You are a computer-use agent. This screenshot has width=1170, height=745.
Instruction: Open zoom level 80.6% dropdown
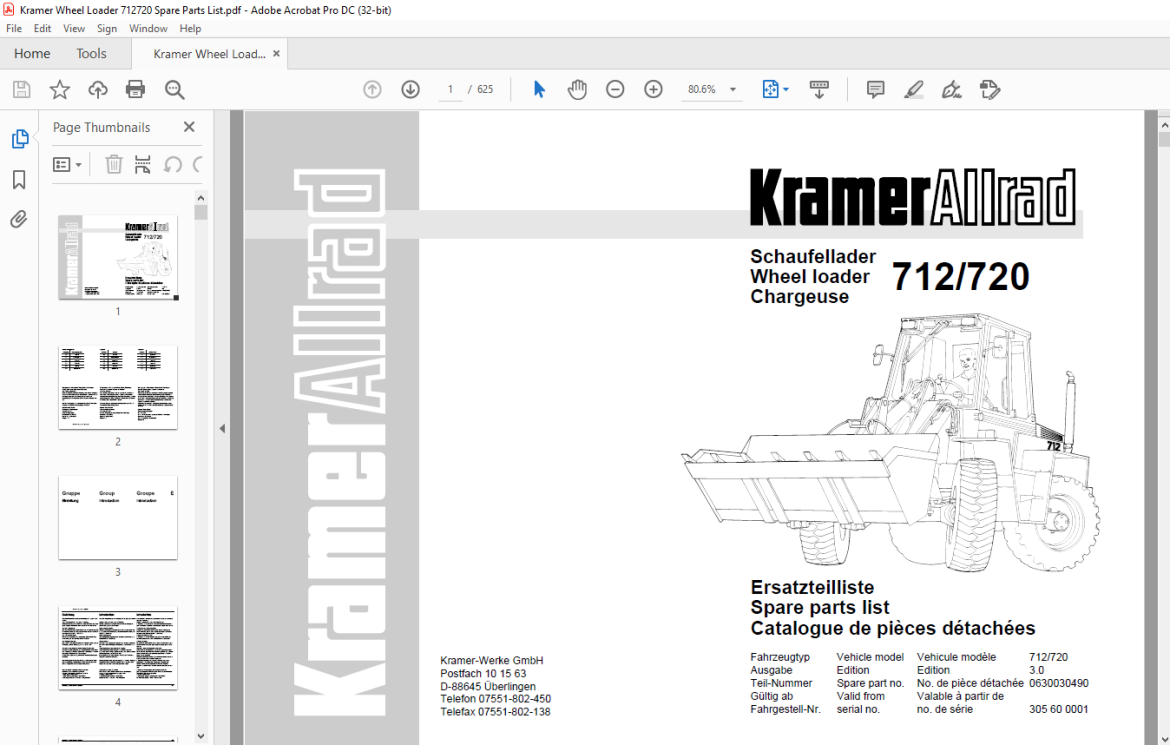point(733,90)
